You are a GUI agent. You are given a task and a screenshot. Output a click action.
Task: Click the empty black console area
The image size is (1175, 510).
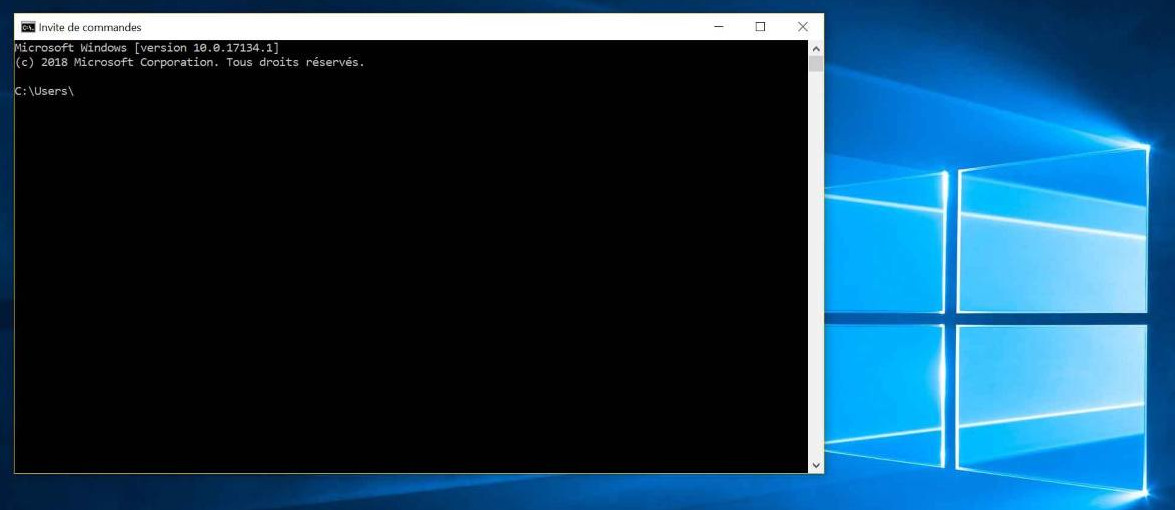(x=400, y=280)
